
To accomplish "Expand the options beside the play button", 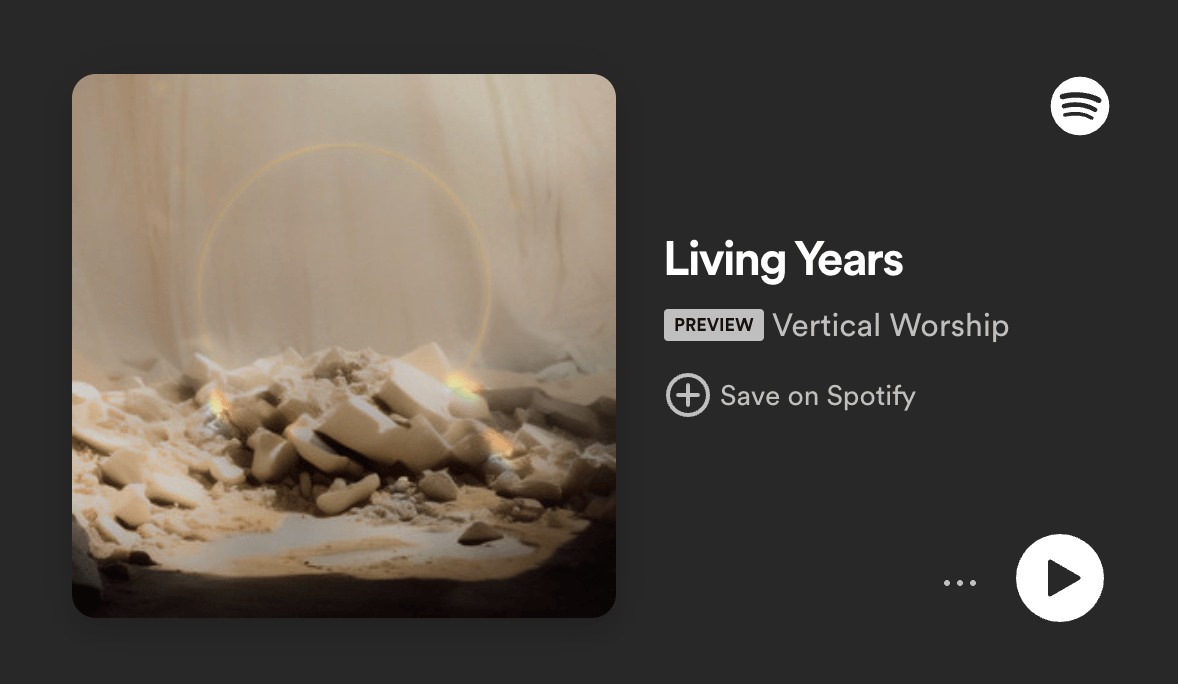I will pyautogui.click(x=959, y=583).
